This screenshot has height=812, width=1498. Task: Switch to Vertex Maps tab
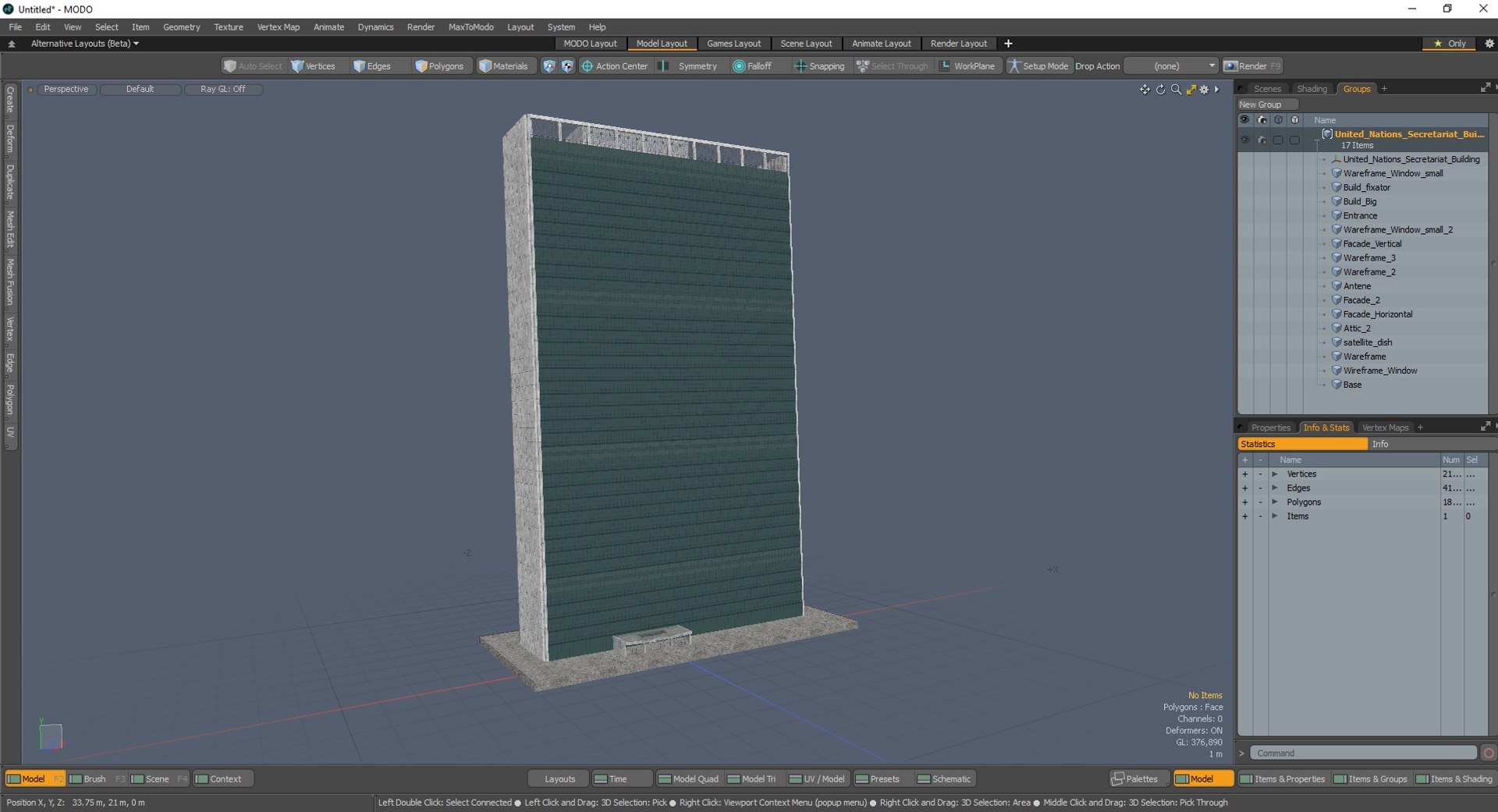[1385, 427]
